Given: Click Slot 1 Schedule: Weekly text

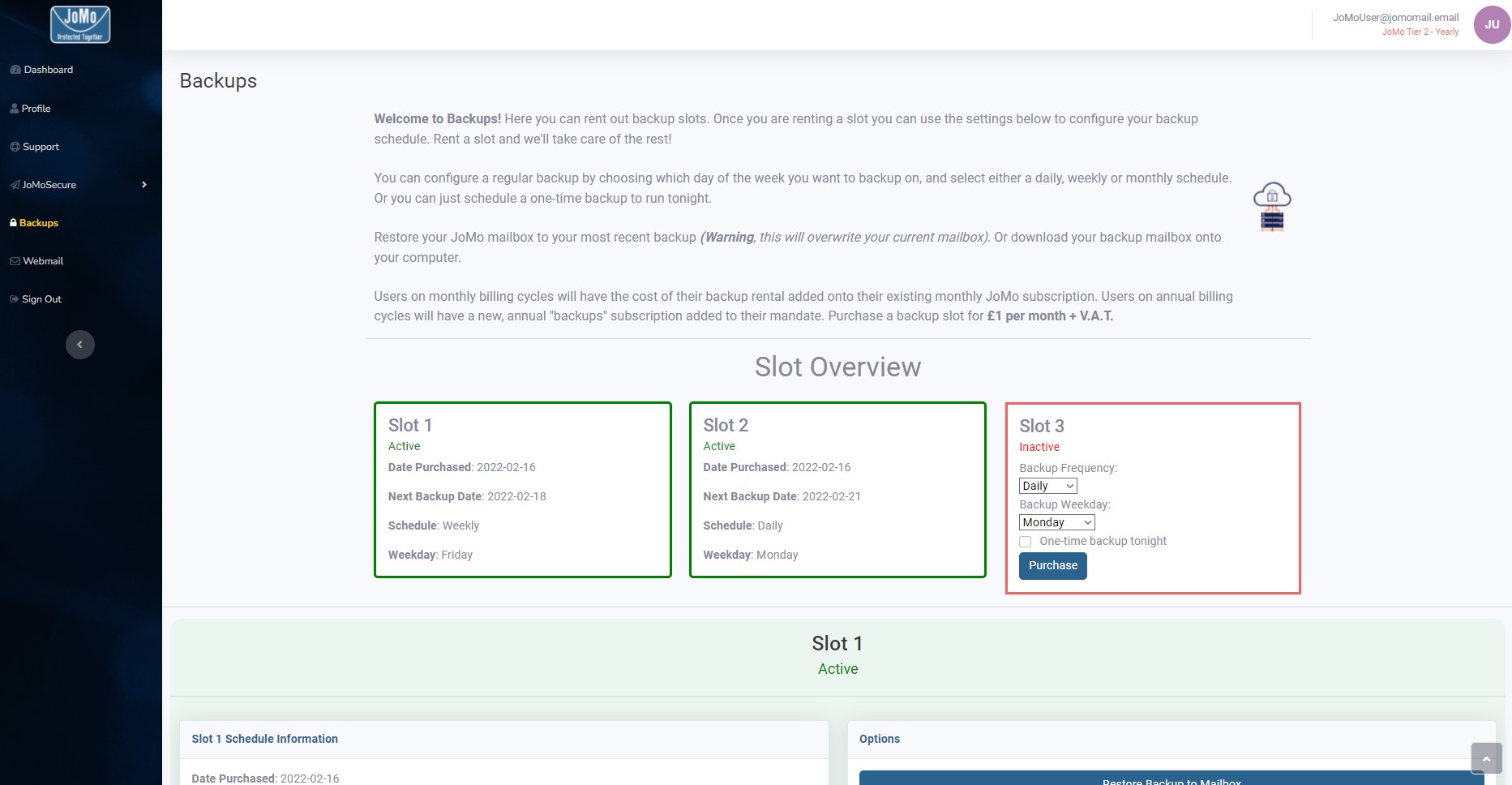Looking at the screenshot, I should tap(434, 525).
